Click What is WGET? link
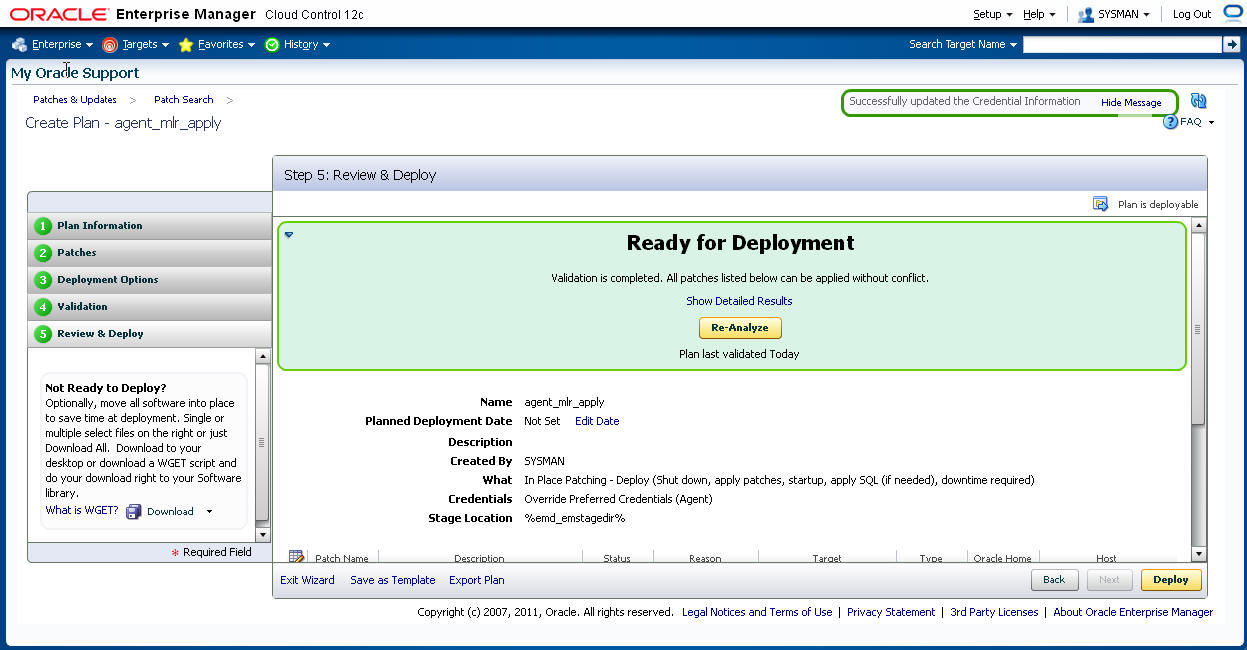Viewport: 1247px width, 650px height. [x=81, y=510]
